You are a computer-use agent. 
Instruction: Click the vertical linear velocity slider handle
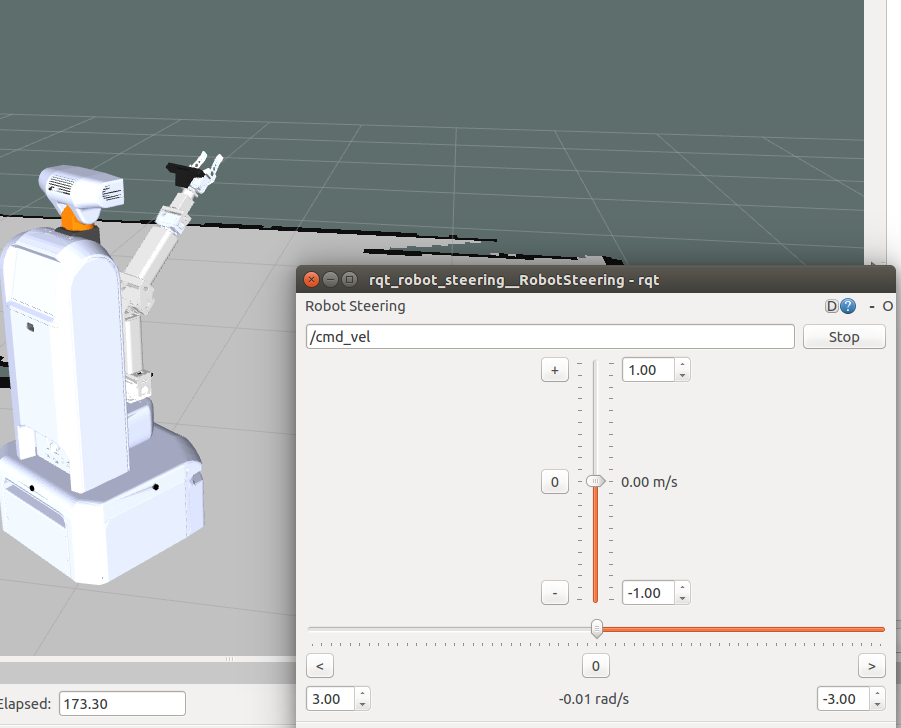[595, 481]
